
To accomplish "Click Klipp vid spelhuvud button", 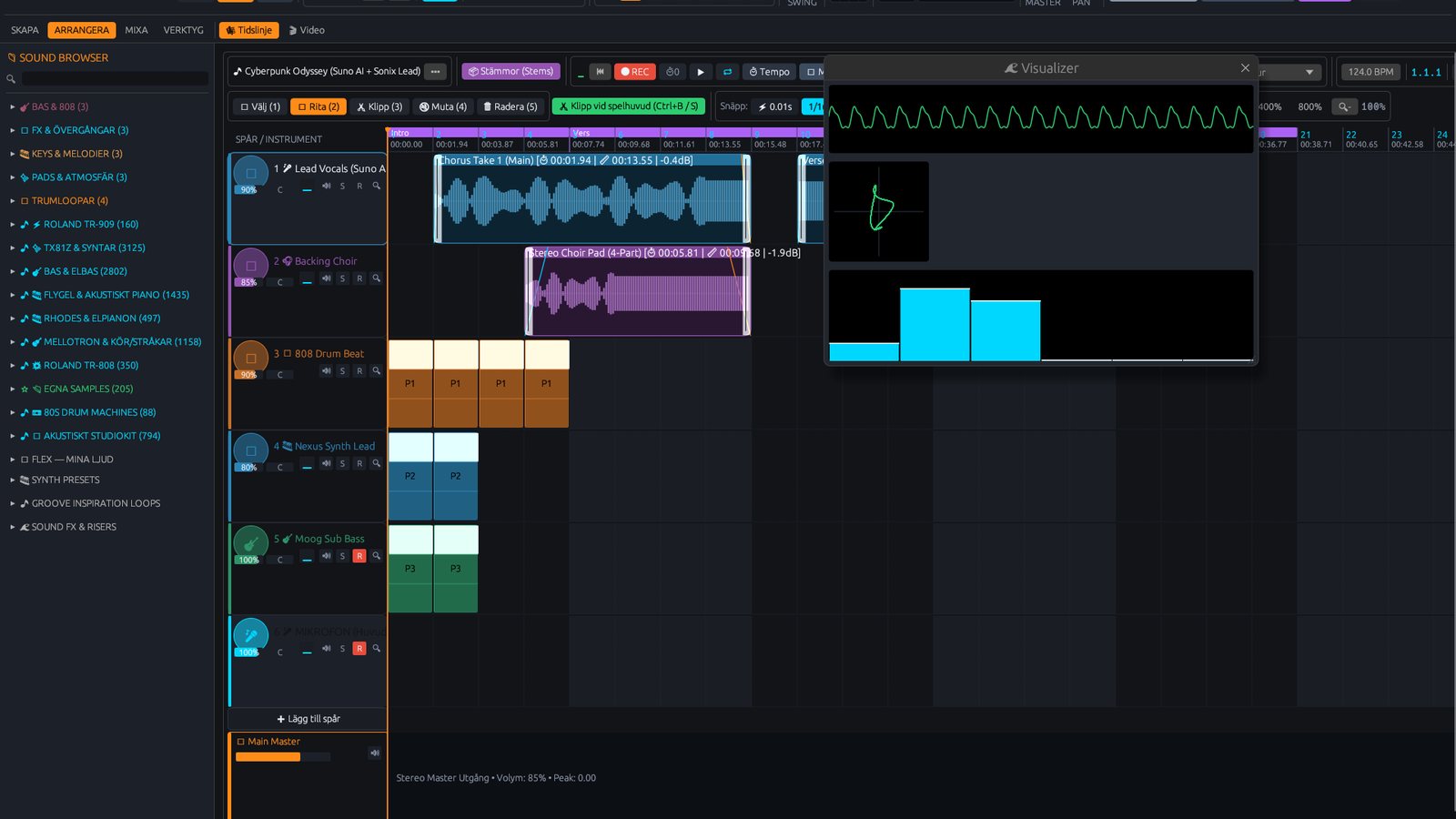I will pyautogui.click(x=629, y=106).
